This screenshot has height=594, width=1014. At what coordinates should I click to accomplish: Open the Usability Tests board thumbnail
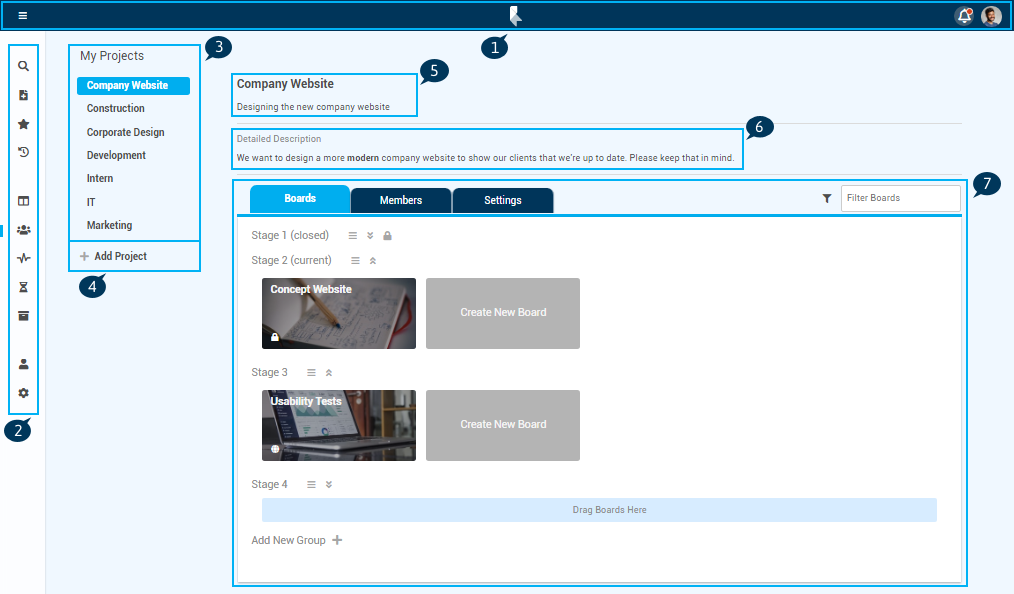(339, 425)
